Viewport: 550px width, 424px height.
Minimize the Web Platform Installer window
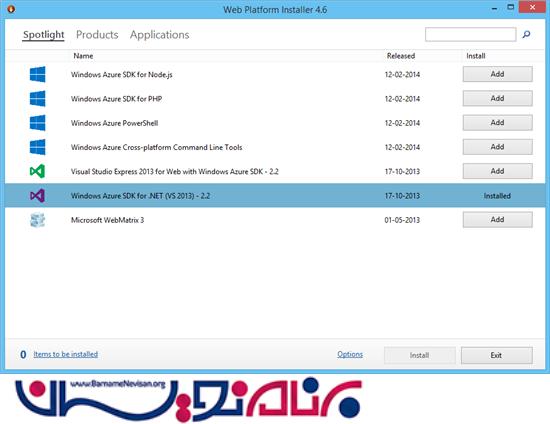click(495, 8)
